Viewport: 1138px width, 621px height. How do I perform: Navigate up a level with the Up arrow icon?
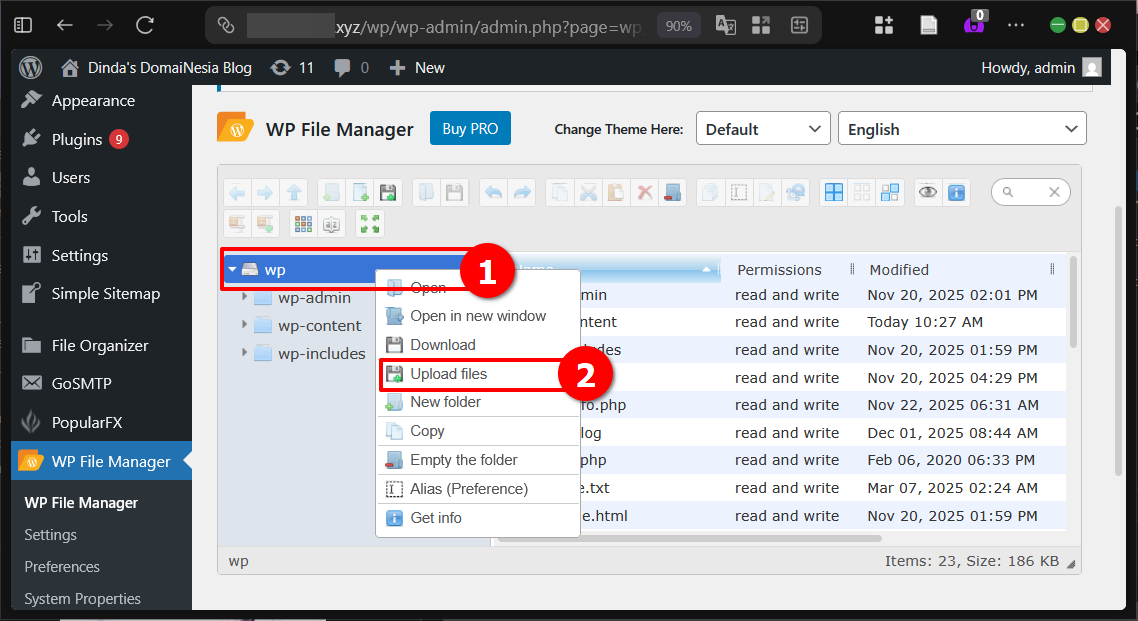(x=295, y=192)
